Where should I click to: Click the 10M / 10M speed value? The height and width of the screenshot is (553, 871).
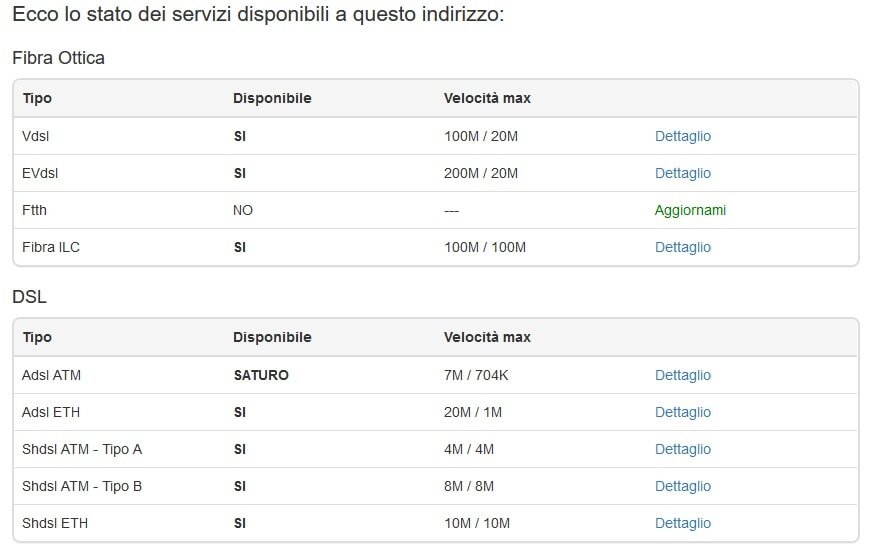pos(477,523)
